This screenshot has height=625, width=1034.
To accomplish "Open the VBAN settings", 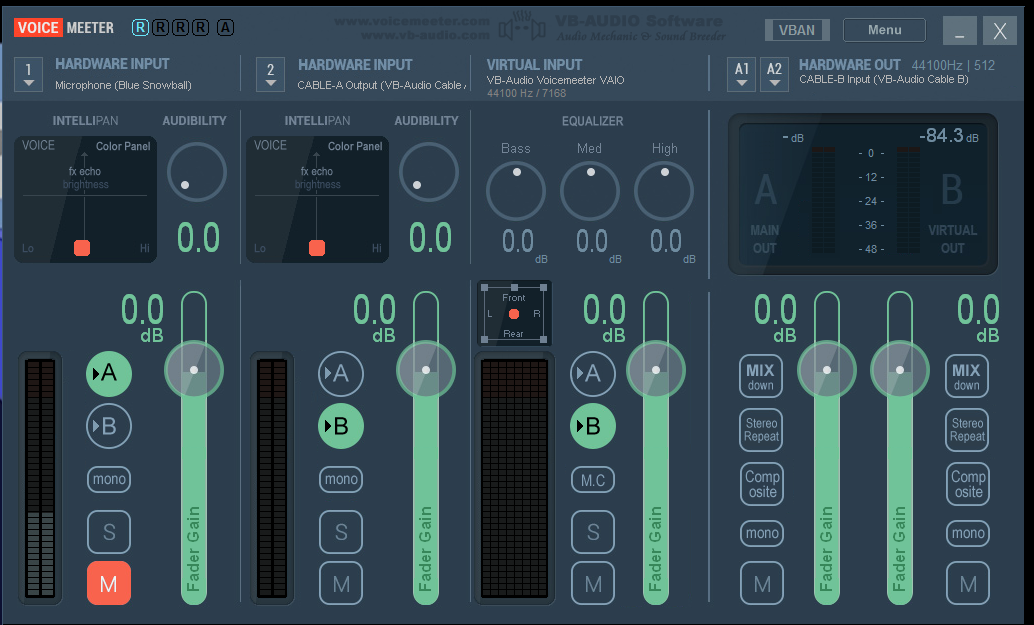I will point(797,30).
